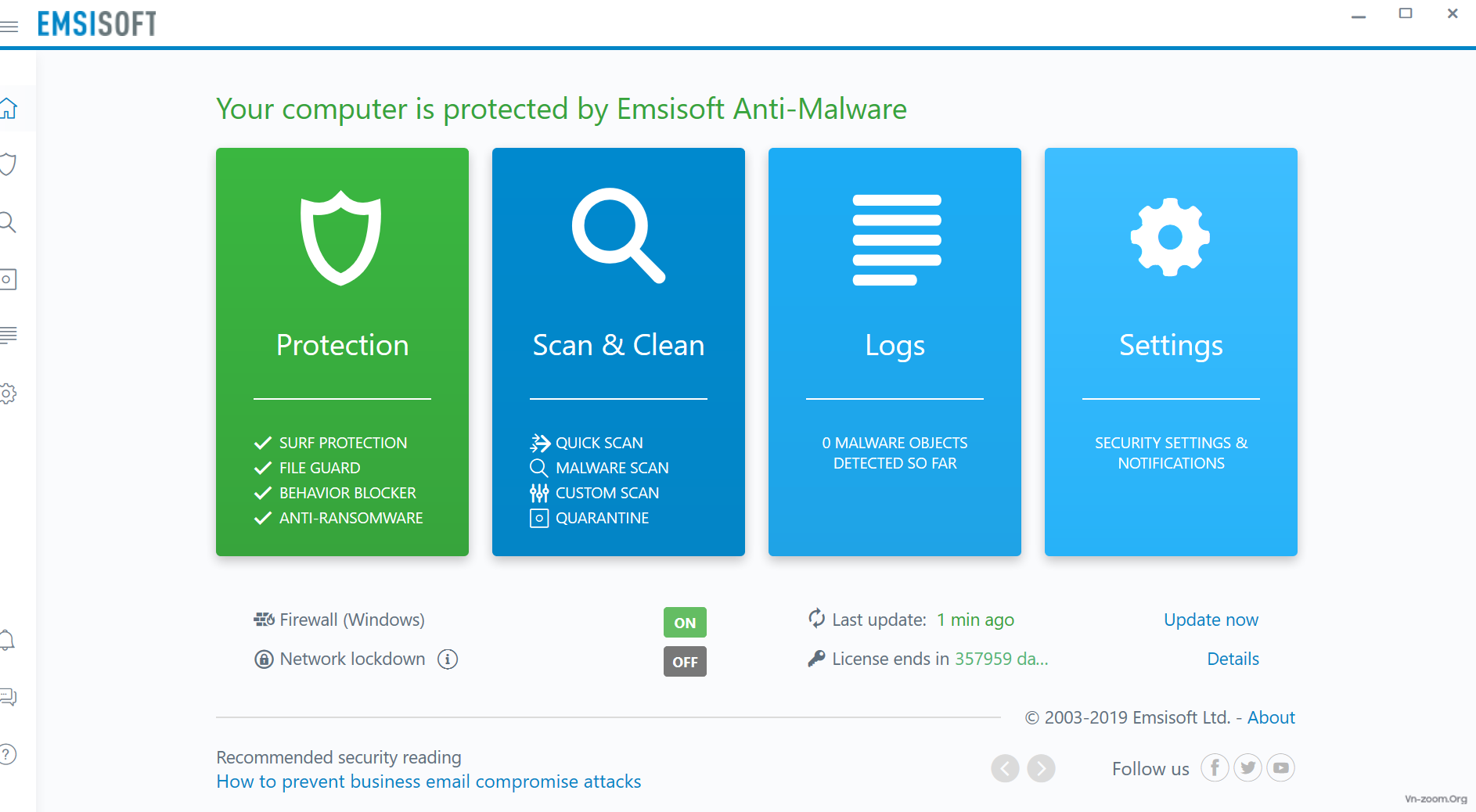Toggle the Network lockdown OFF switch
Image resolution: width=1476 pixels, height=812 pixels.
(x=685, y=662)
